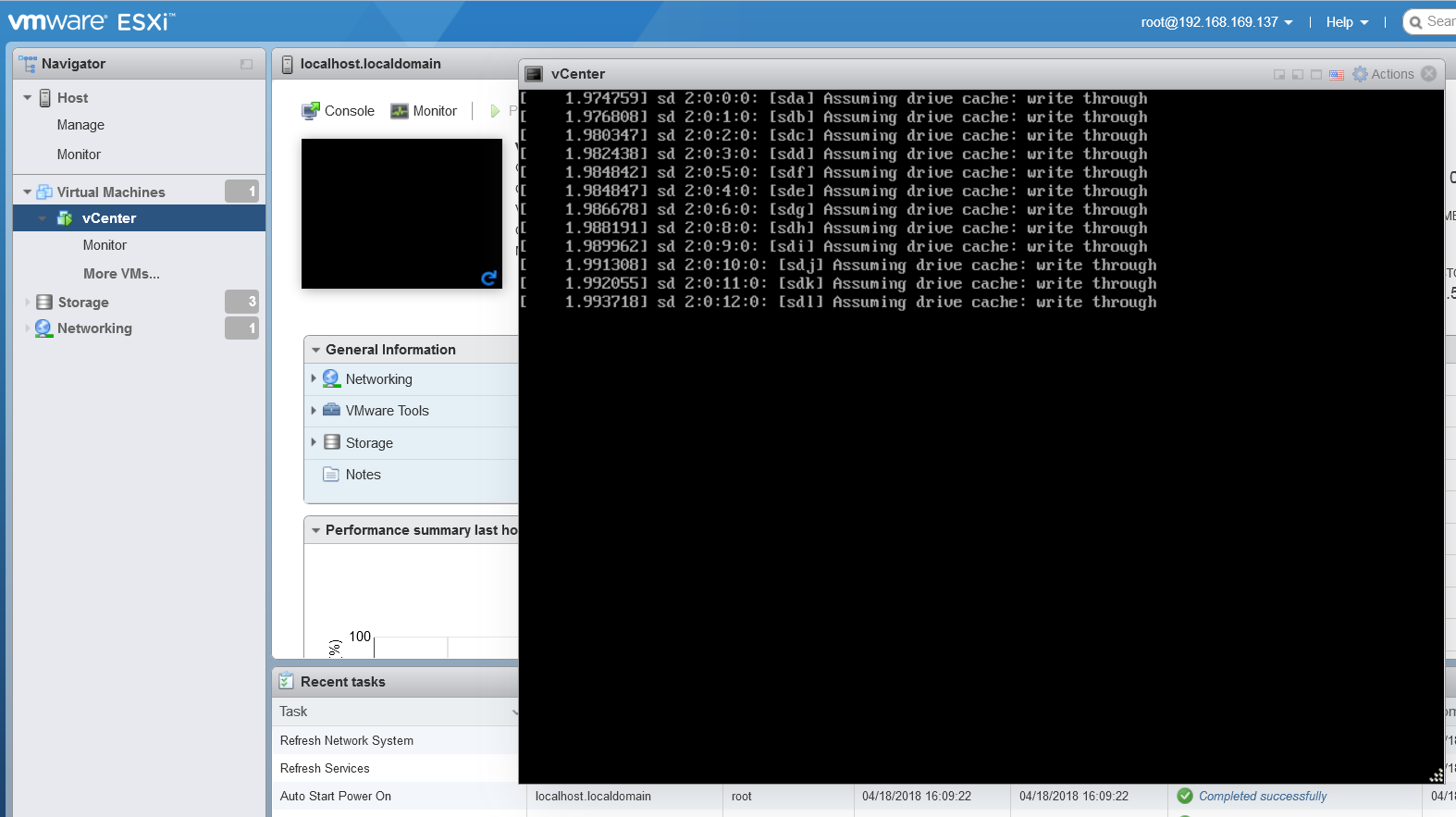Viewport: 1456px width, 817px height.
Task: Click the Host server icon in Navigator
Action: click(44, 98)
